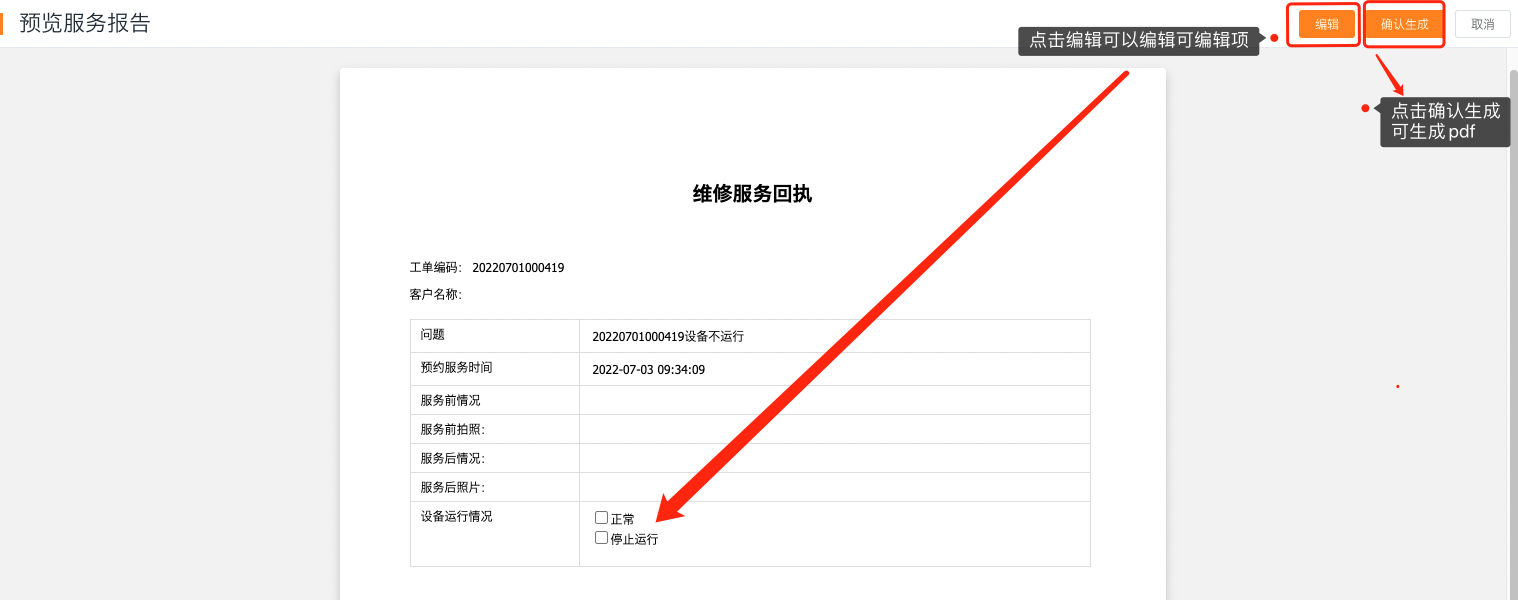Image resolution: width=1518 pixels, height=600 pixels.
Task: Click the 问题 row label
Action: click(433, 335)
